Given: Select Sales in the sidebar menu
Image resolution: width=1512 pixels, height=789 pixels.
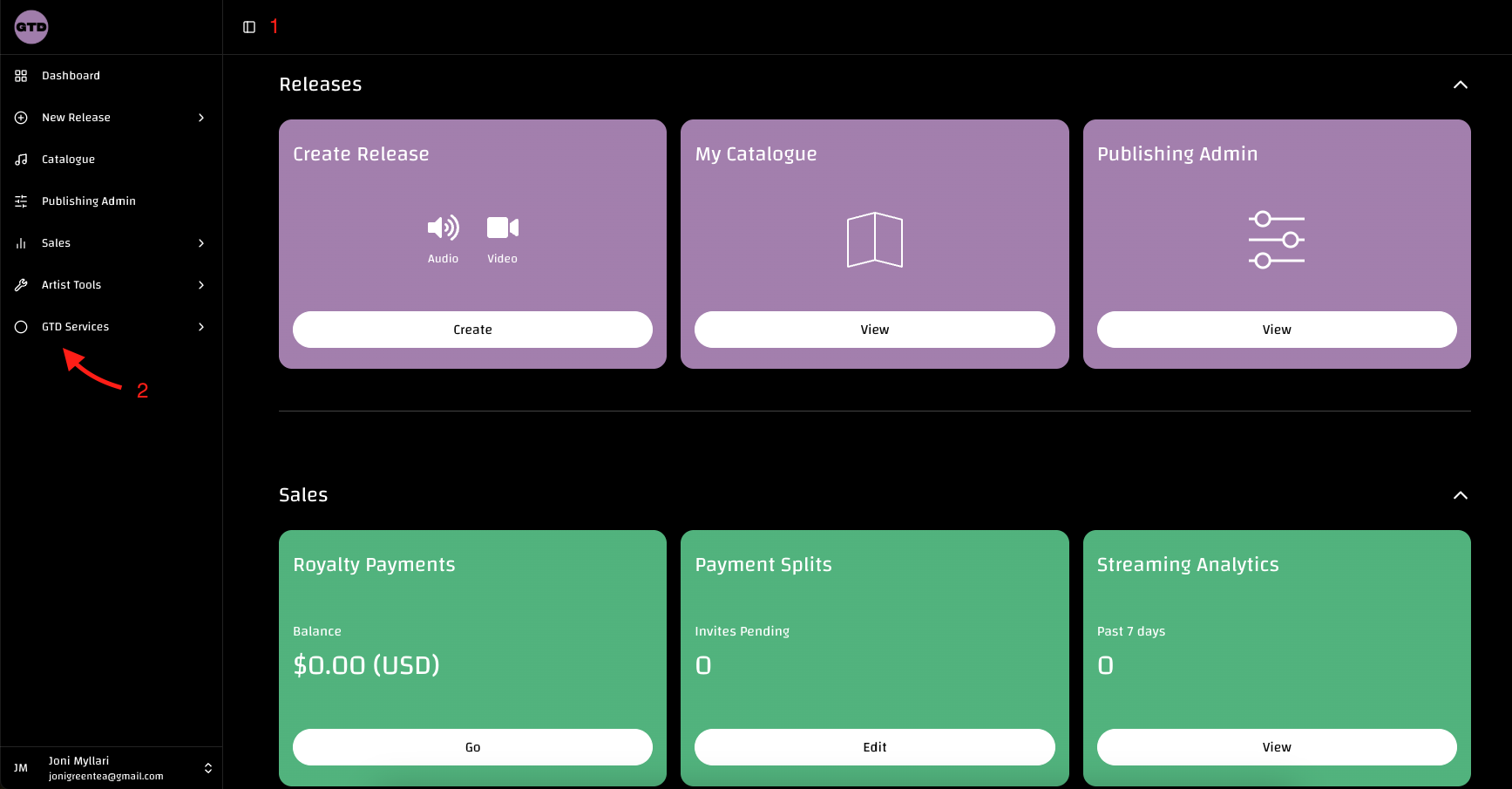Looking at the screenshot, I should [x=56, y=242].
